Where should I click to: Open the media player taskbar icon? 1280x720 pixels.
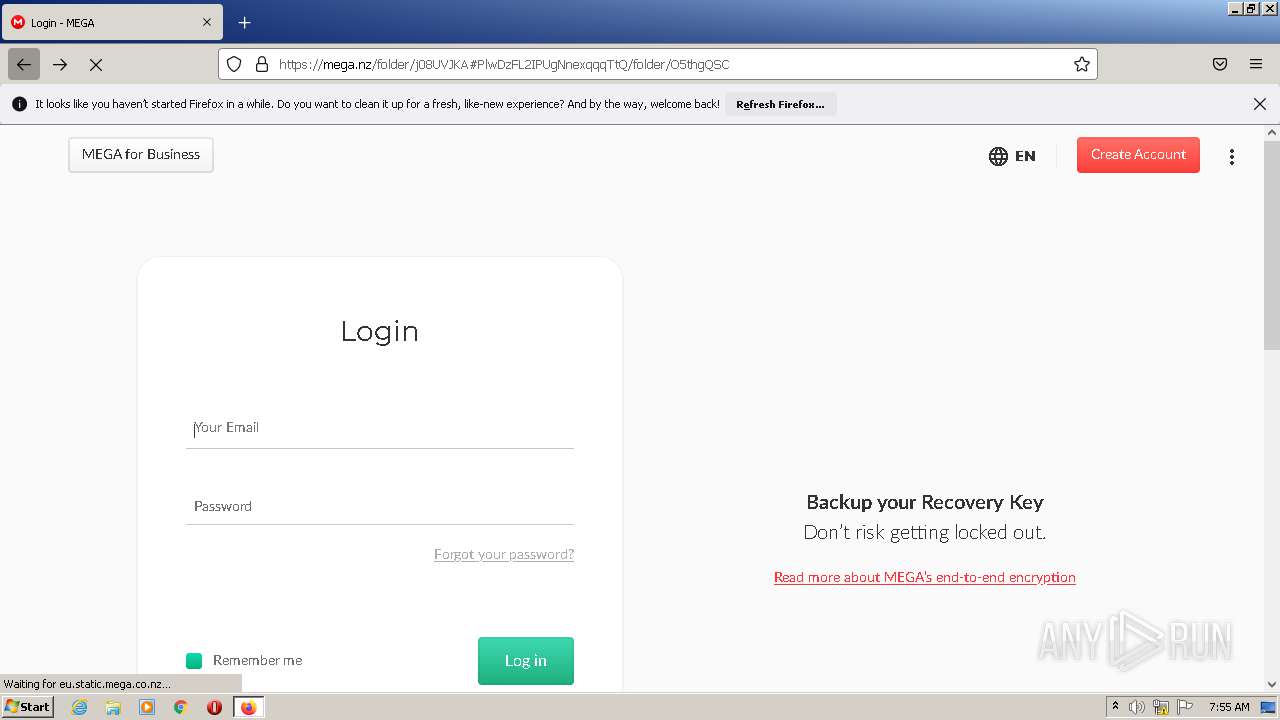pyautogui.click(x=147, y=707)
